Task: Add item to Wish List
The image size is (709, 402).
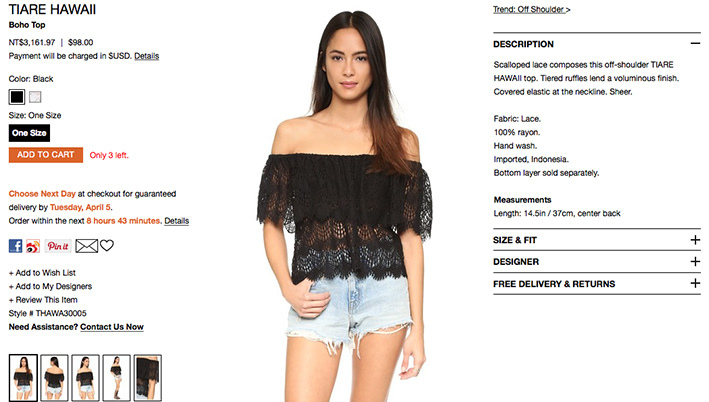Action: (42, 273)
